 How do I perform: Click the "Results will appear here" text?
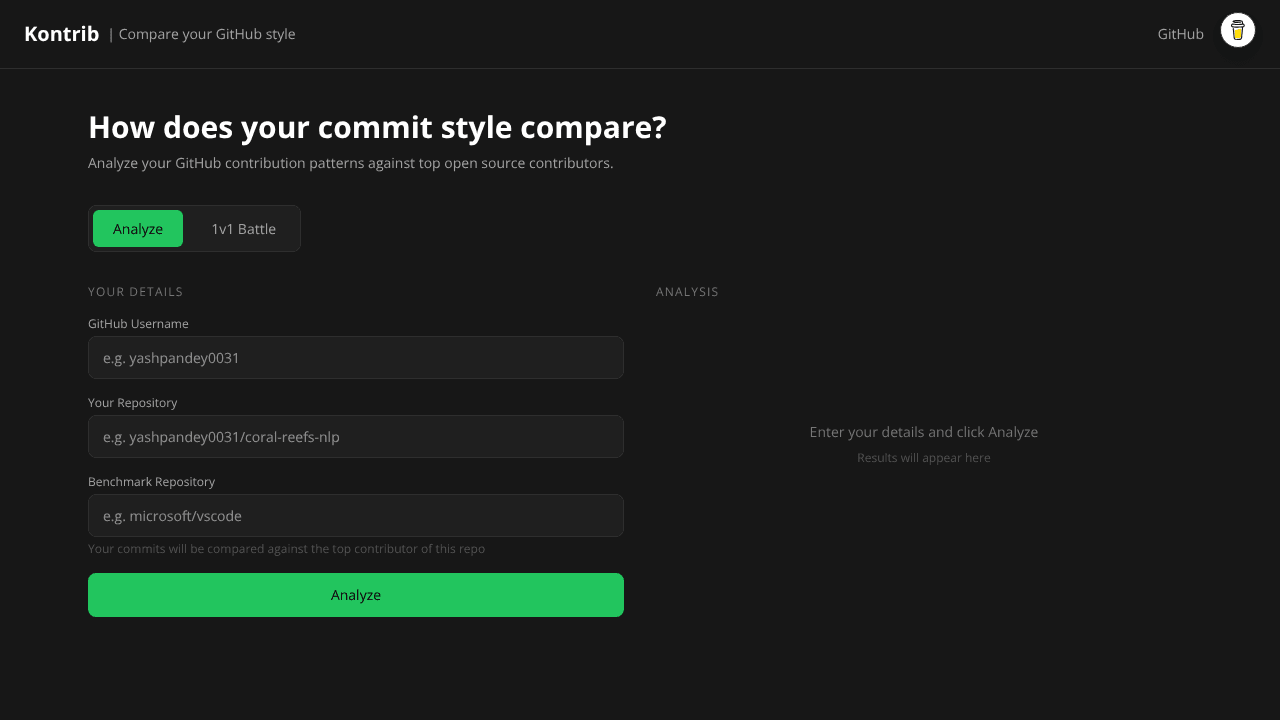924,458
